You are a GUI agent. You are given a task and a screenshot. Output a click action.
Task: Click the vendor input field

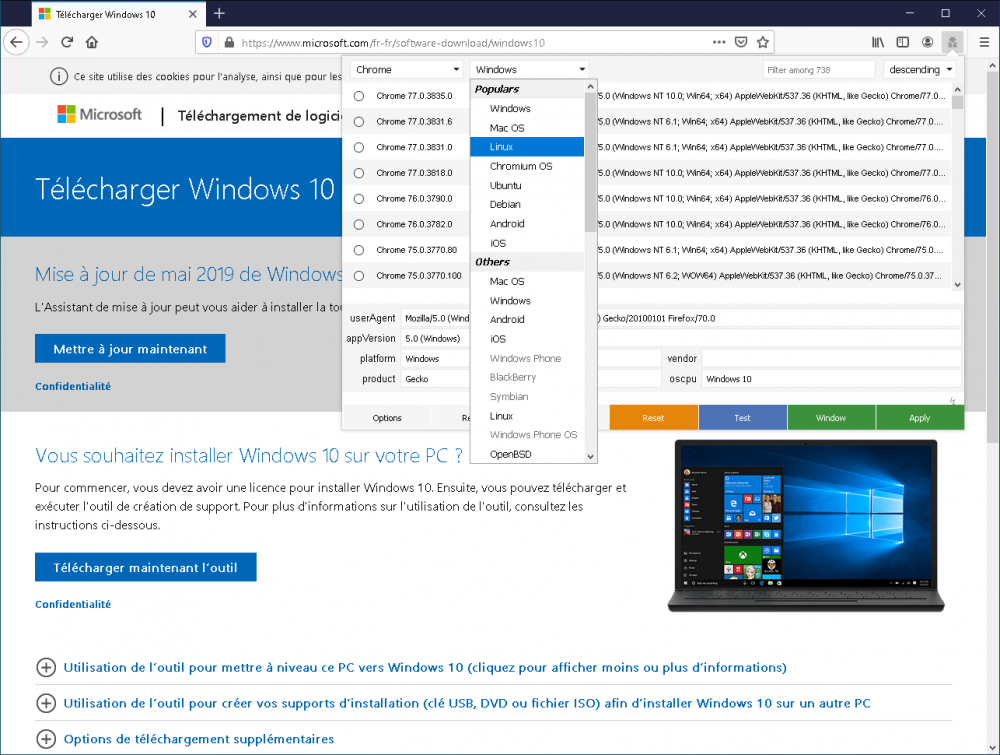pos(832,358)
